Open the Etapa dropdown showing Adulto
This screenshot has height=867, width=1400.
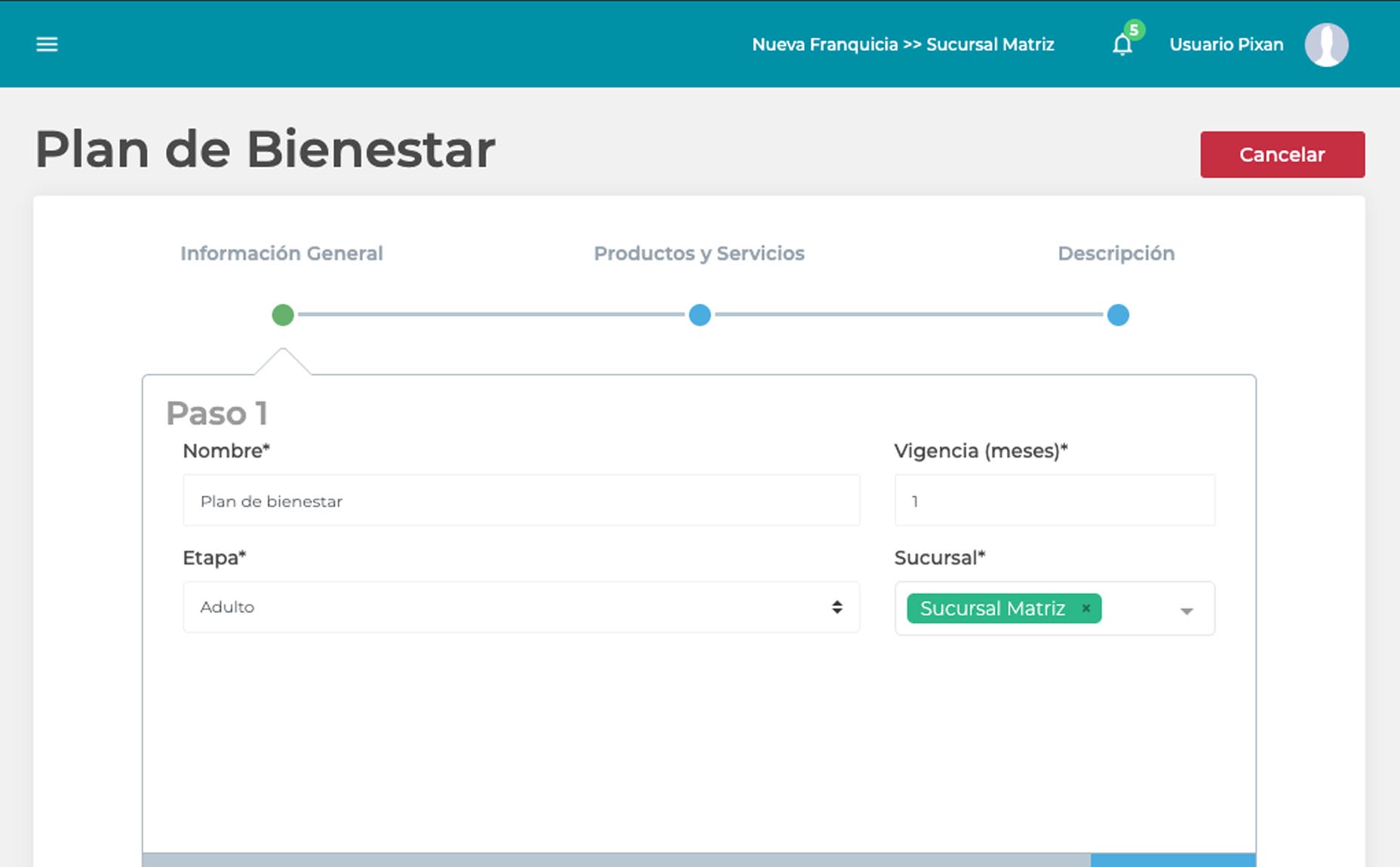(x=520, y=607)
